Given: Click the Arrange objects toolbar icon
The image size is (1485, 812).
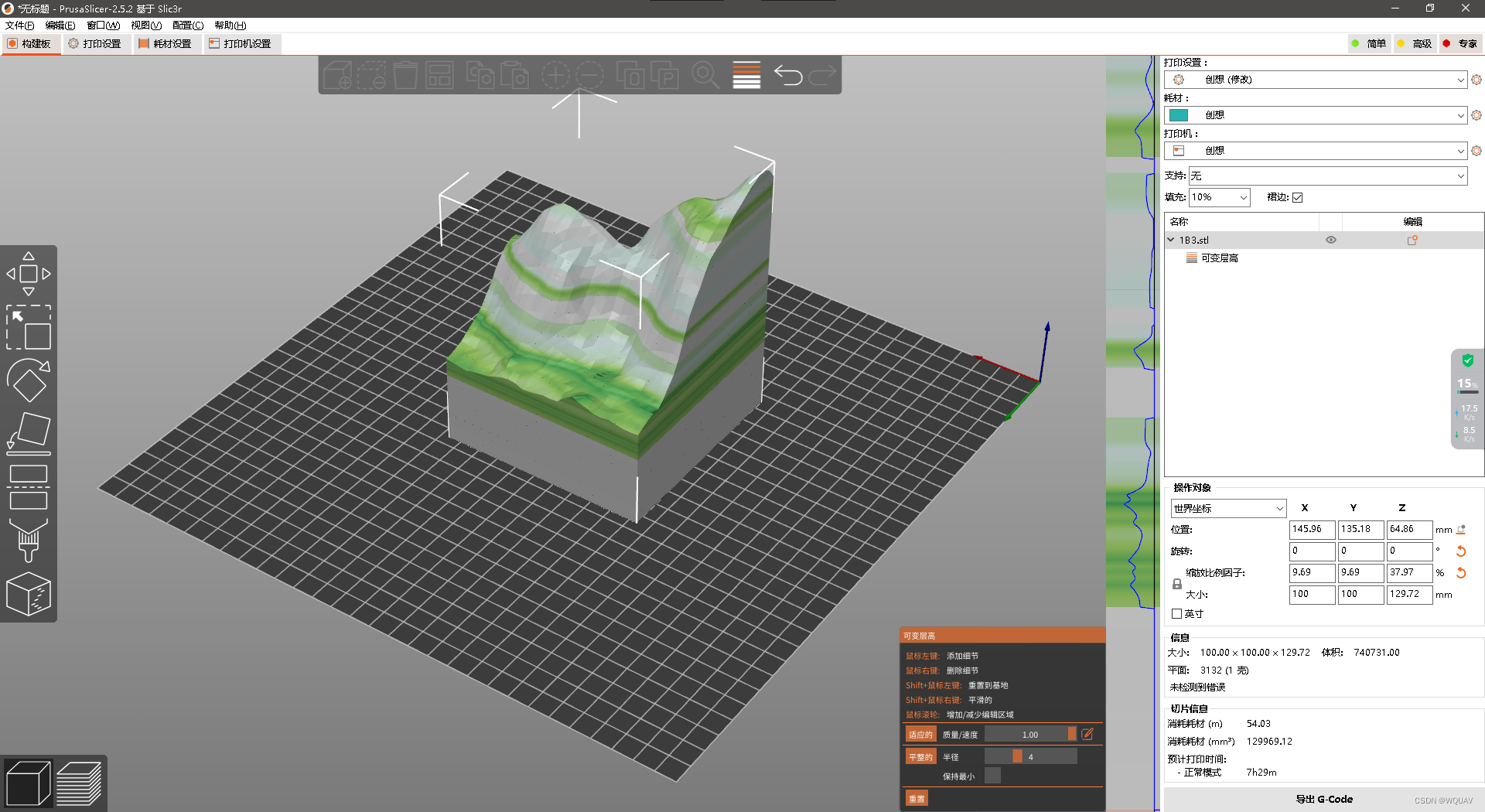Looking at the screenshot, I should point(439,75).
